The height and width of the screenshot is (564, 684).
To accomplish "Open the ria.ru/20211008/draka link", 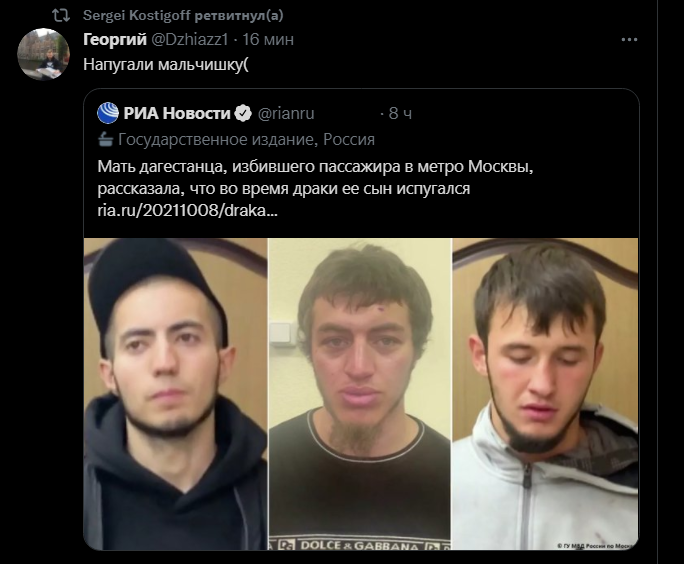I will coord(187,211).
